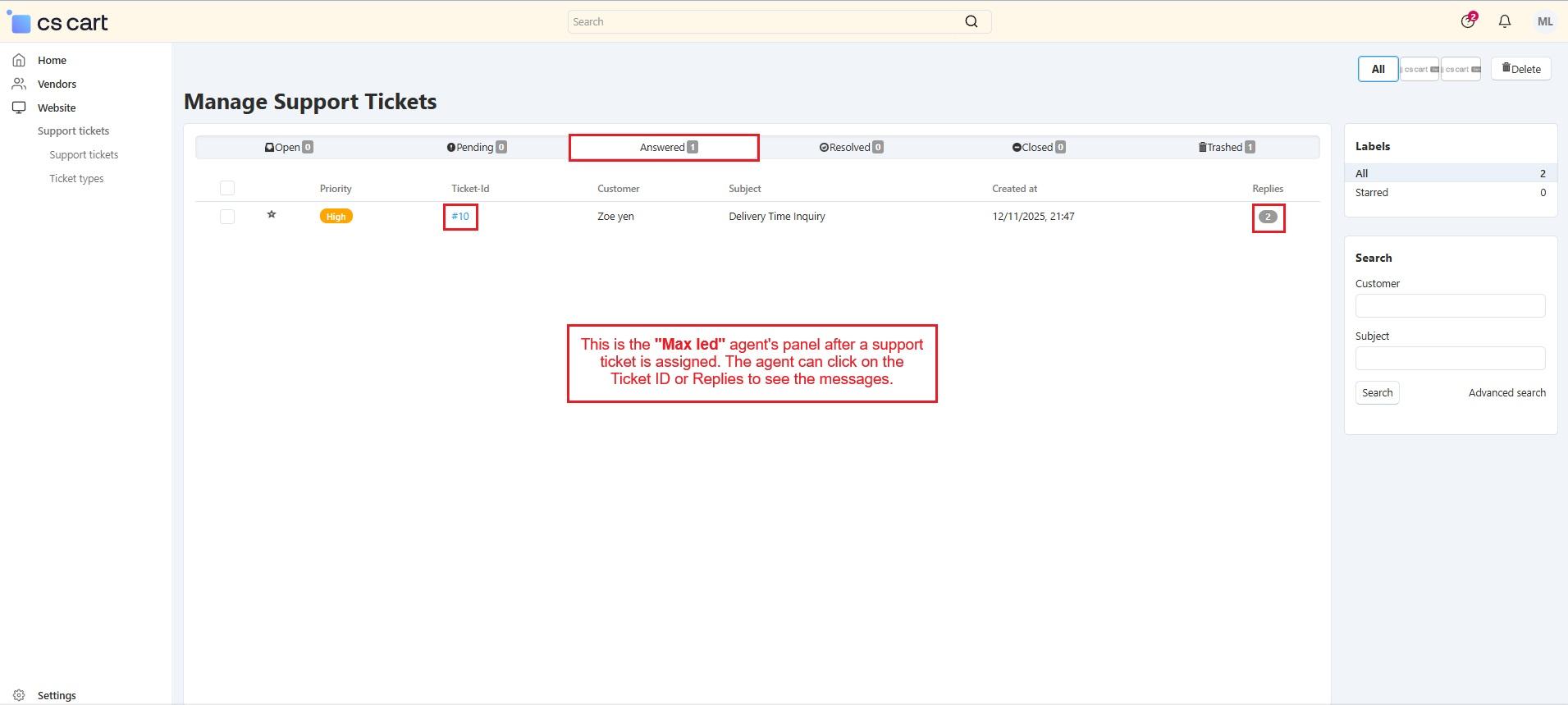Viewport: 1568px width, 705px height.
Task: Click the CS-Cart logo
Action: click(58, 22)
